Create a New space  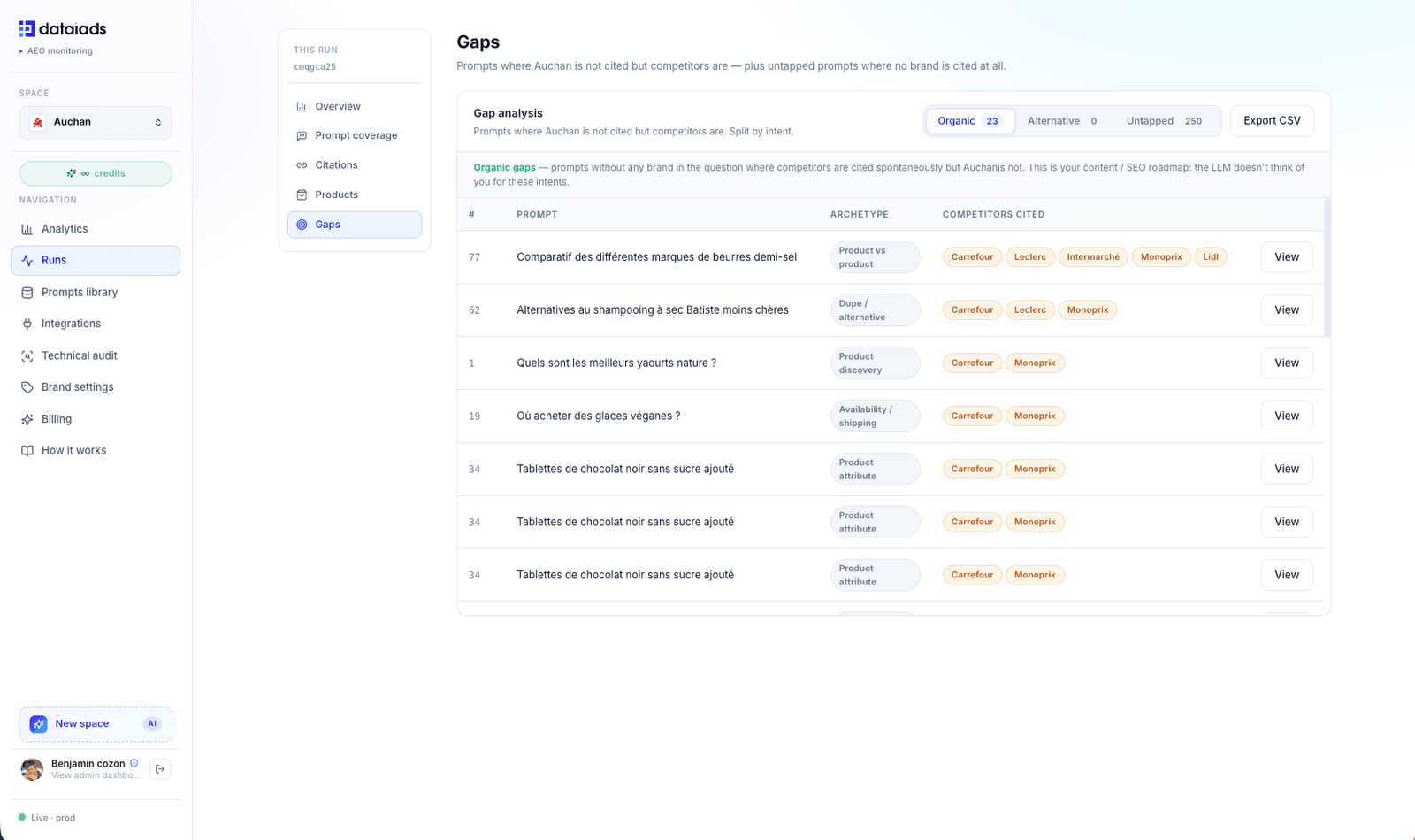coord(96,724)
